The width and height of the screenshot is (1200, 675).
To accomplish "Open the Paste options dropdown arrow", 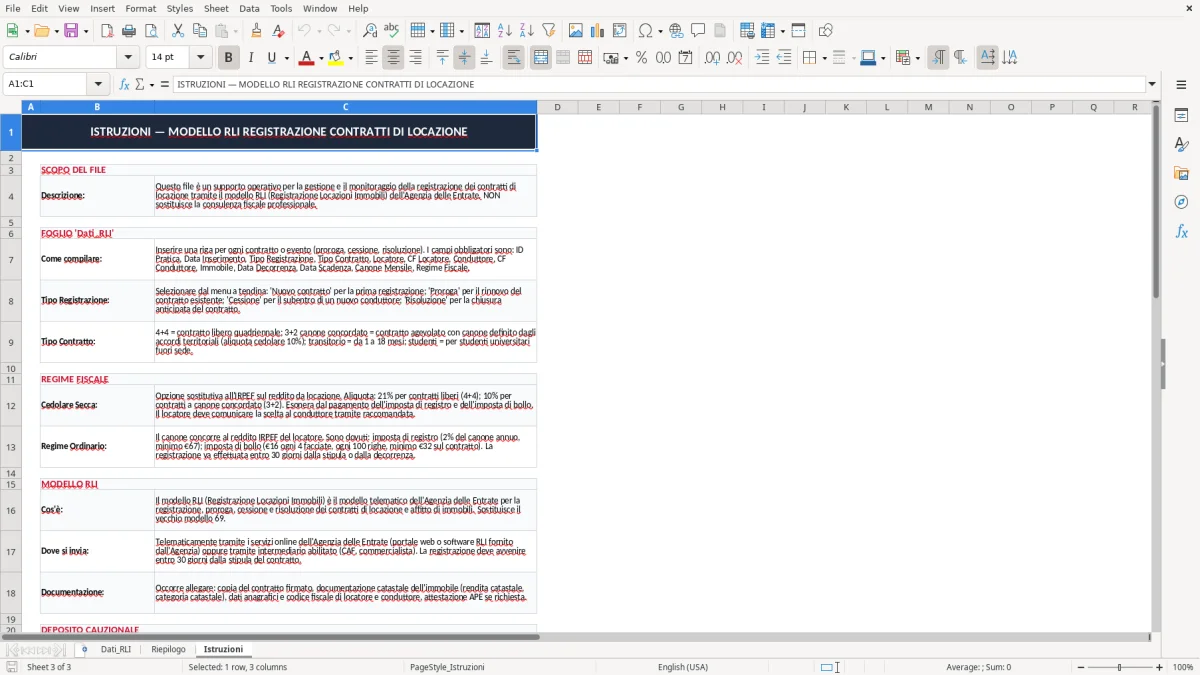I will tap(236, 31).
